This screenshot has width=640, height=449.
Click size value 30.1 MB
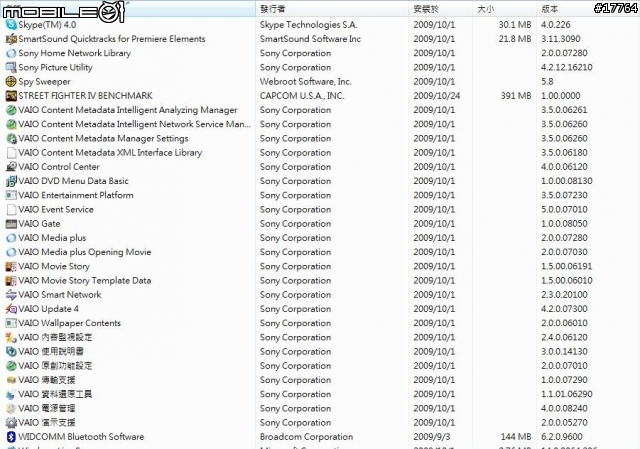(x=515, y=24)
